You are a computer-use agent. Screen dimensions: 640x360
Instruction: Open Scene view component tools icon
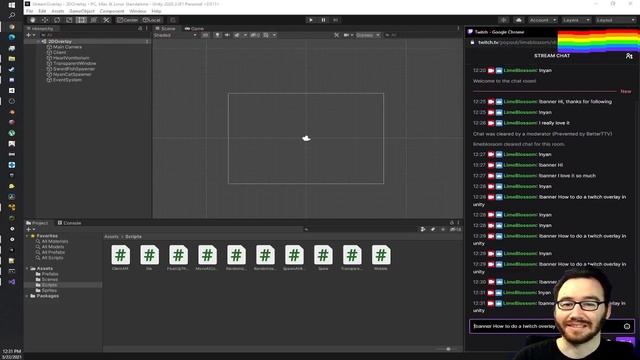[x=337, y=35]
